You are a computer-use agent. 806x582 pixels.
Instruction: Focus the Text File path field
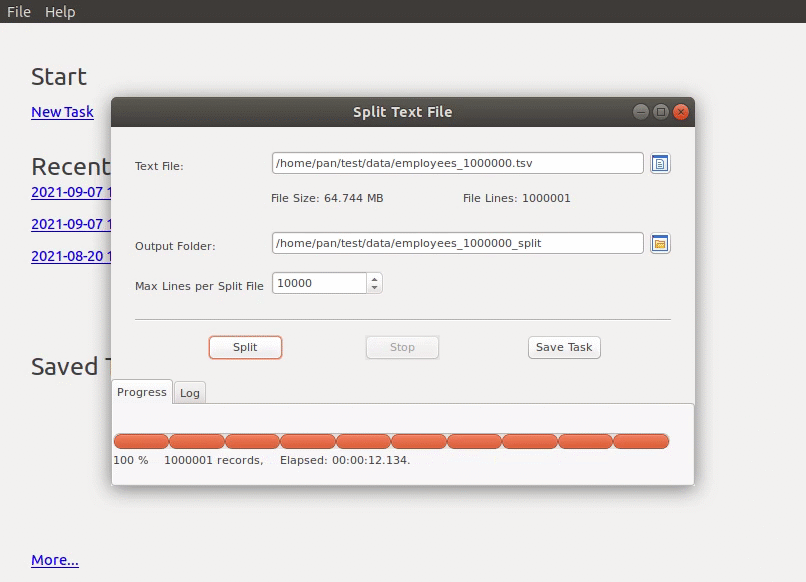coord(457,163)
